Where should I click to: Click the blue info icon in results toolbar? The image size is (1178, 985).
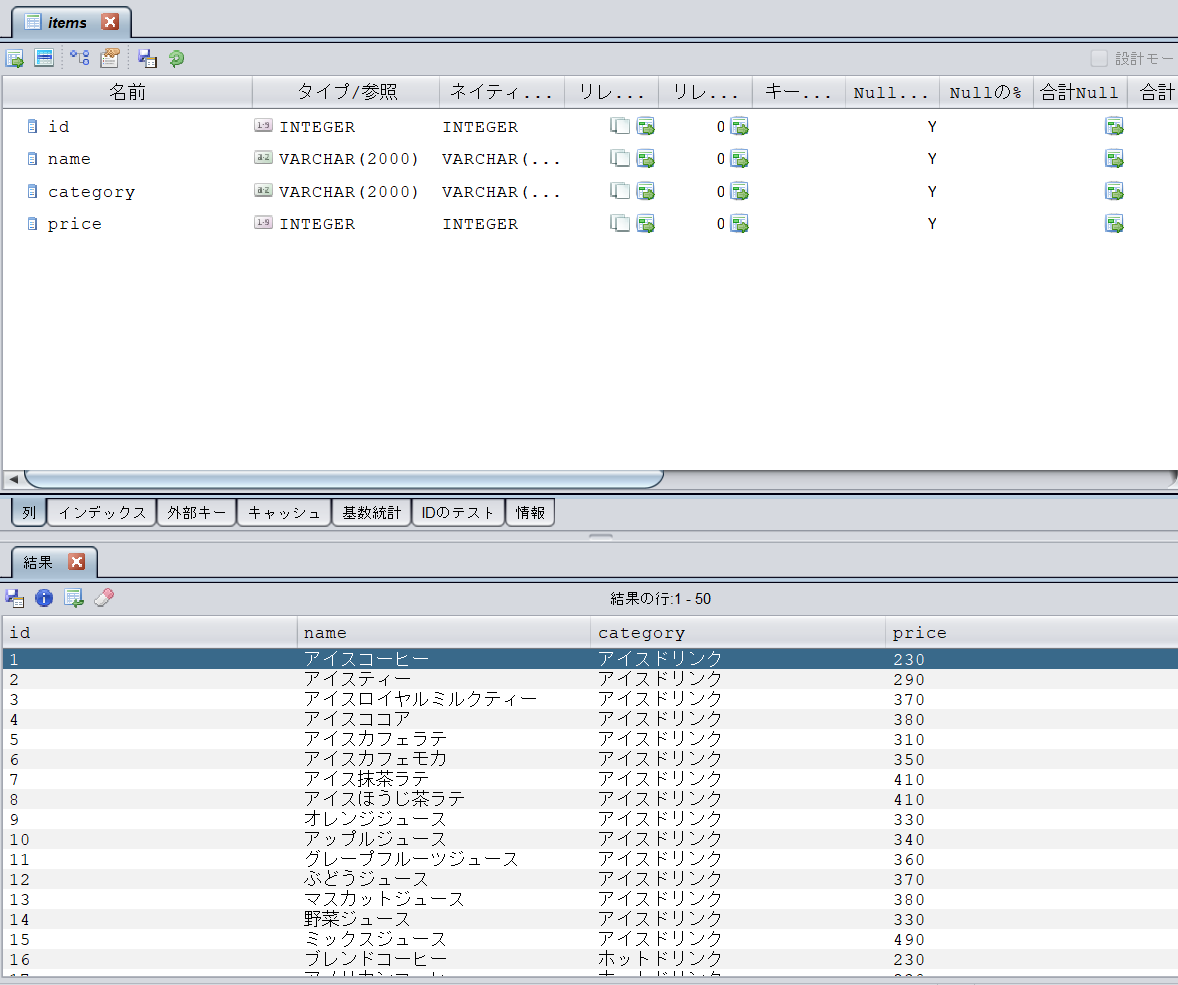point(44,597)
